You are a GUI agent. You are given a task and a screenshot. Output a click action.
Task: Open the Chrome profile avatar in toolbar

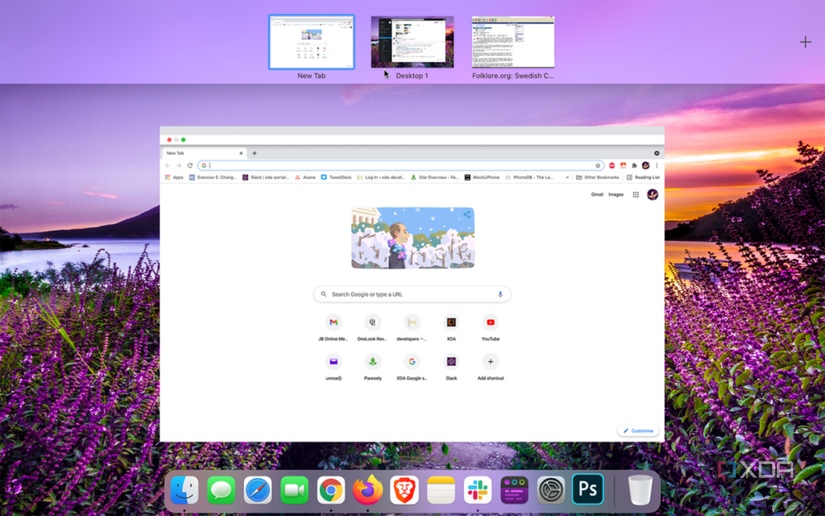(x=646, y=165)
